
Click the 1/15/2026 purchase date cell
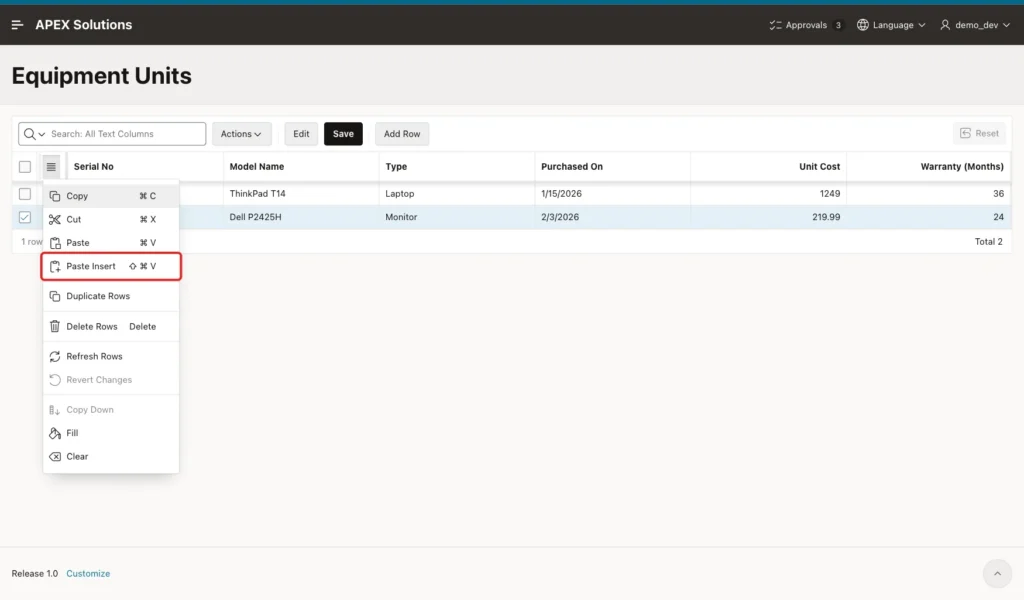(x=613, y=194)
